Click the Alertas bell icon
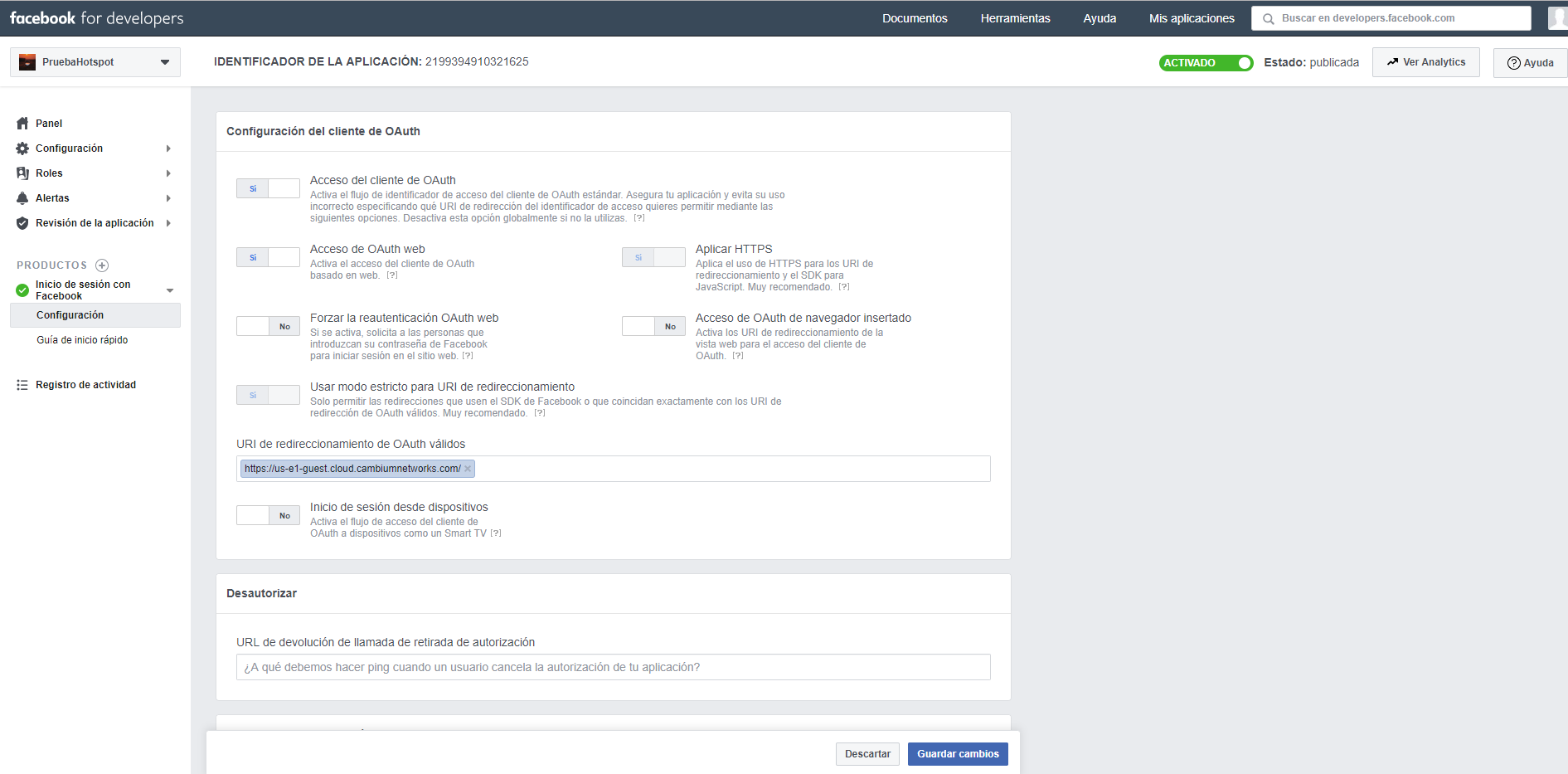Viewport: 1568px width, 774px height. click(x=22, y=198)
